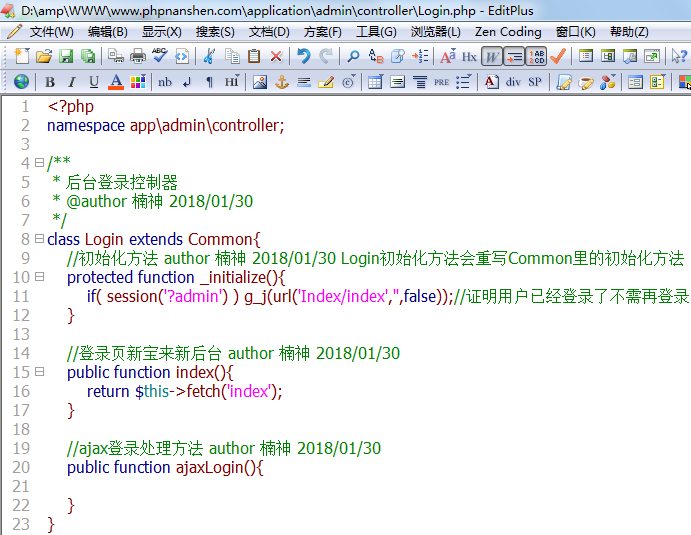Open the 搜索(S) menu
The width and height of the screenshot is (691, 535).
tap(215, 32)
